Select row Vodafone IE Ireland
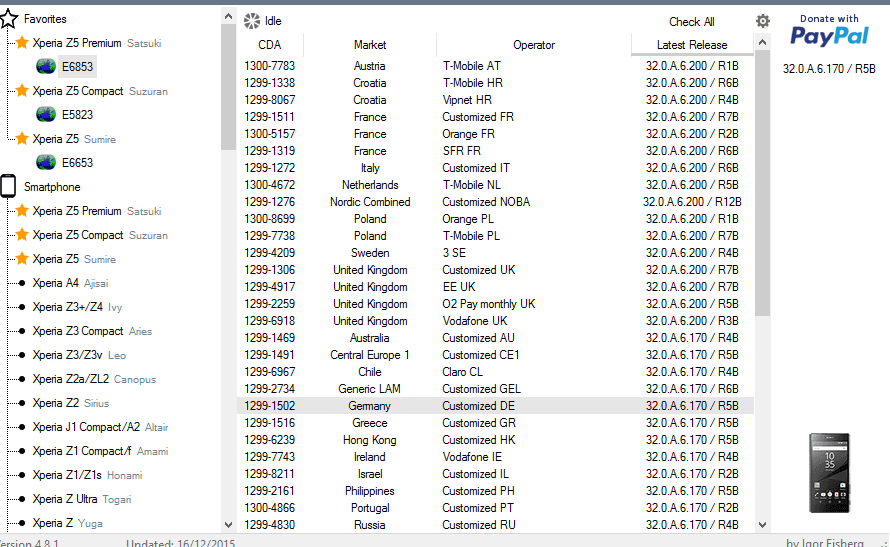Image resolution: width=890 pixels, height=547 pixels. coord(495,457)
